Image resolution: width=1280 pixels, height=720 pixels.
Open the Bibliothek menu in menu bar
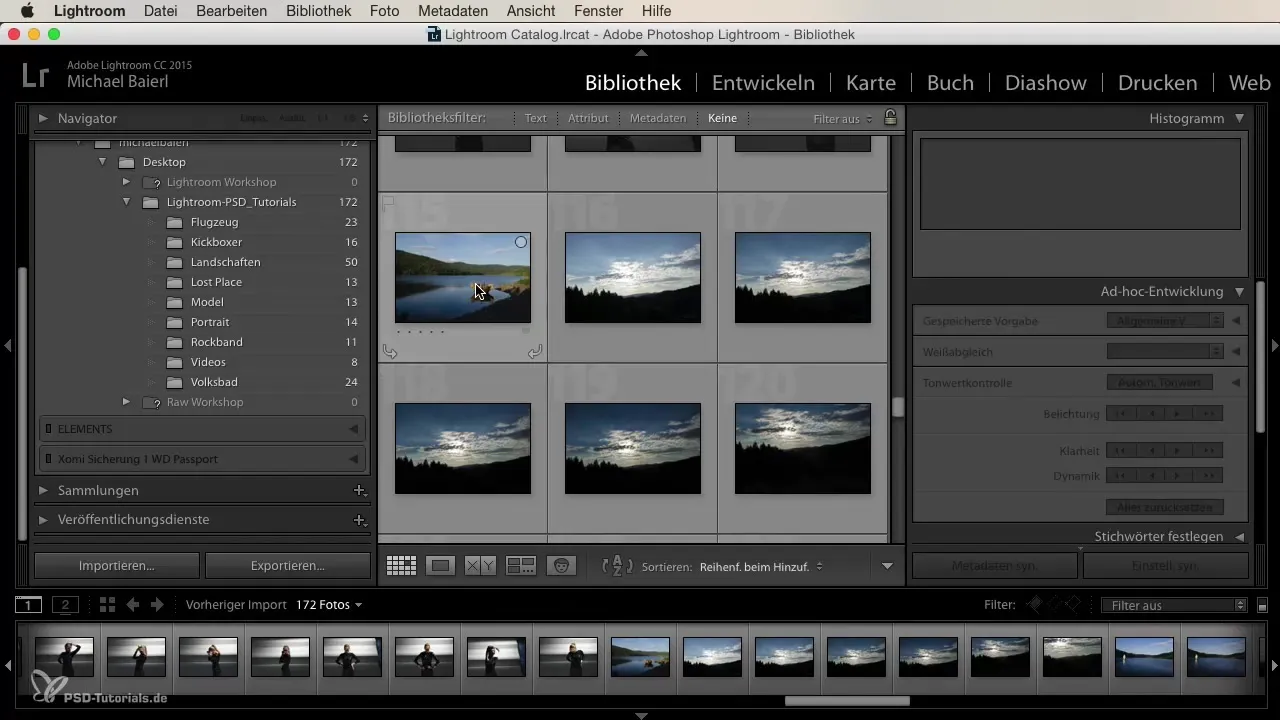pos(319,11)
